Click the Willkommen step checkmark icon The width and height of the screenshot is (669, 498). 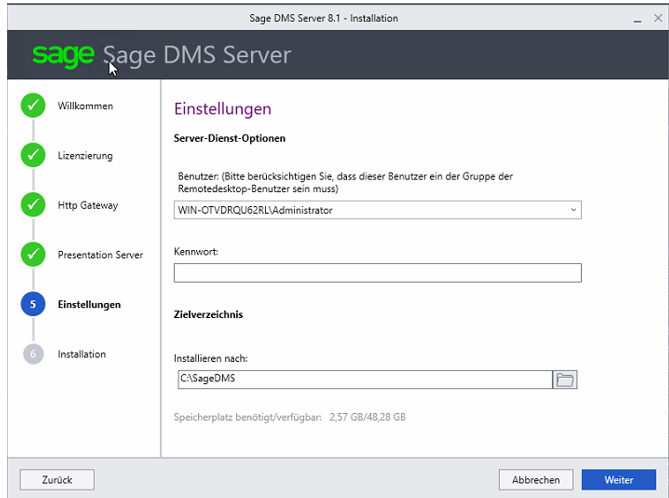click(x=33, y=106)
